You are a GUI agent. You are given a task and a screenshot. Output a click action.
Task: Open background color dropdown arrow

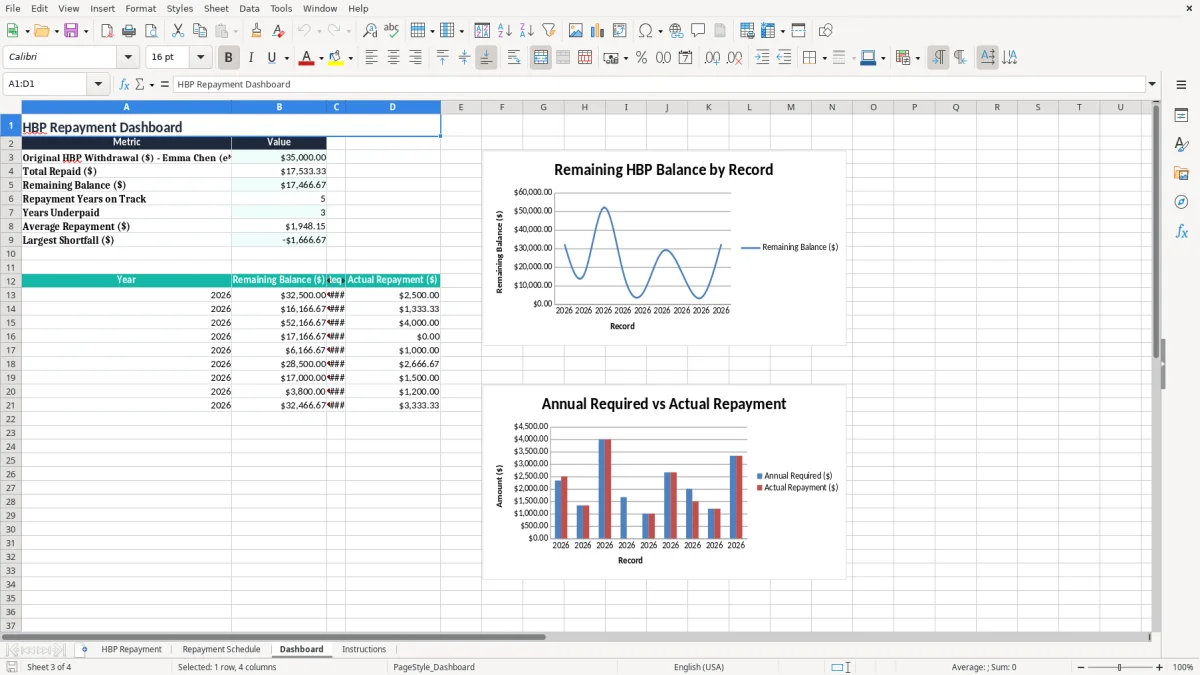pyautogui.click(x=350, y=58)
